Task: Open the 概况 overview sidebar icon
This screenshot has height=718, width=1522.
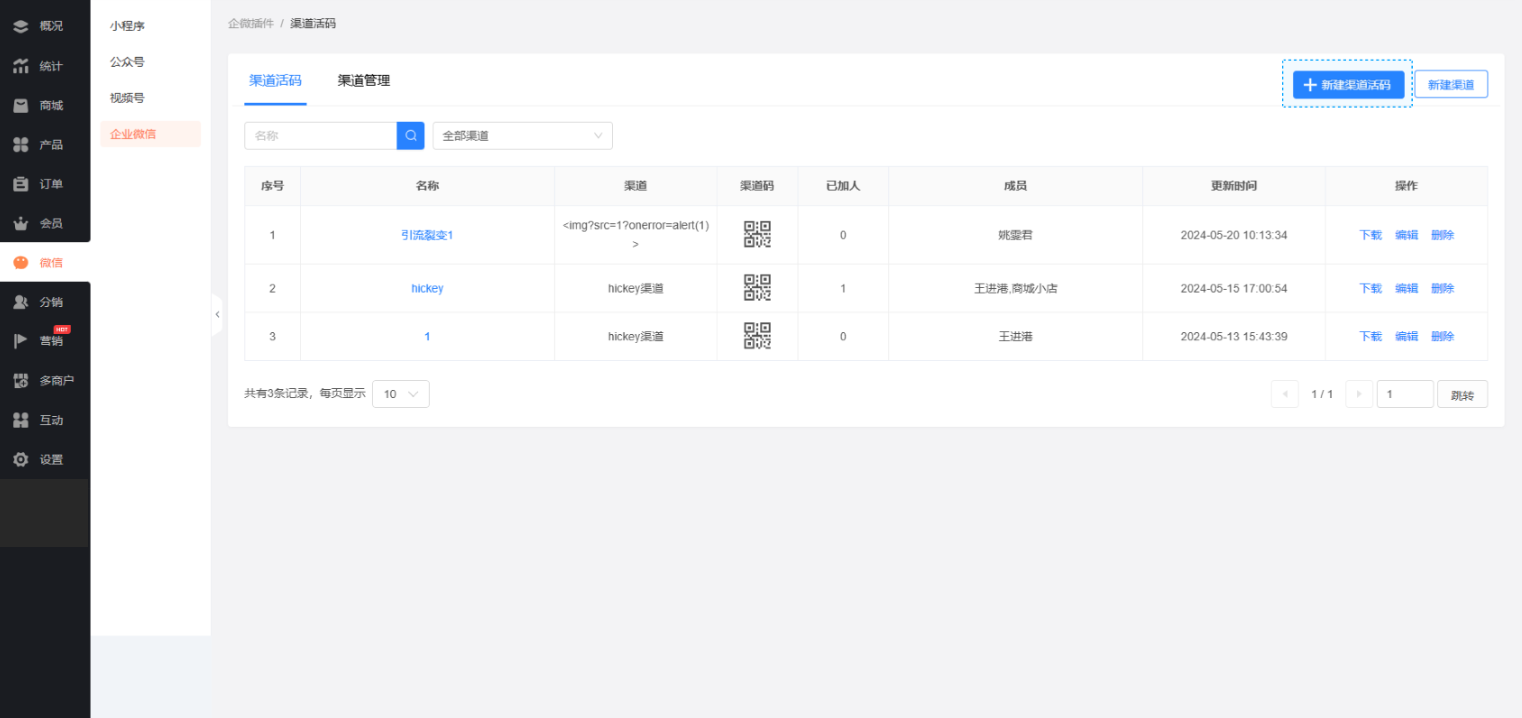Action: [x=21, y=26]
